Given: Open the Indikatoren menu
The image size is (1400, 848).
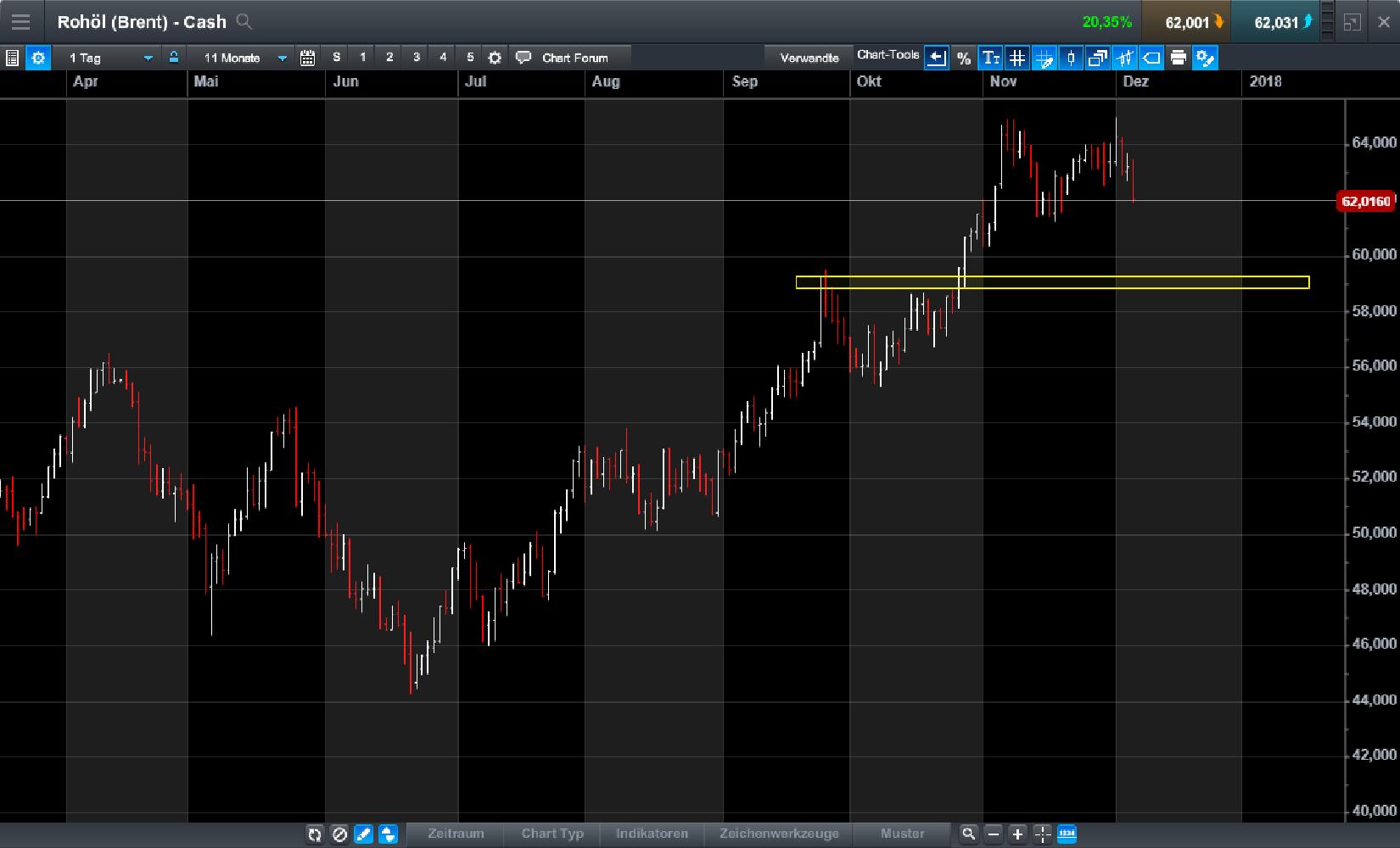Looking at the screenshot, I should click(652, 834).
